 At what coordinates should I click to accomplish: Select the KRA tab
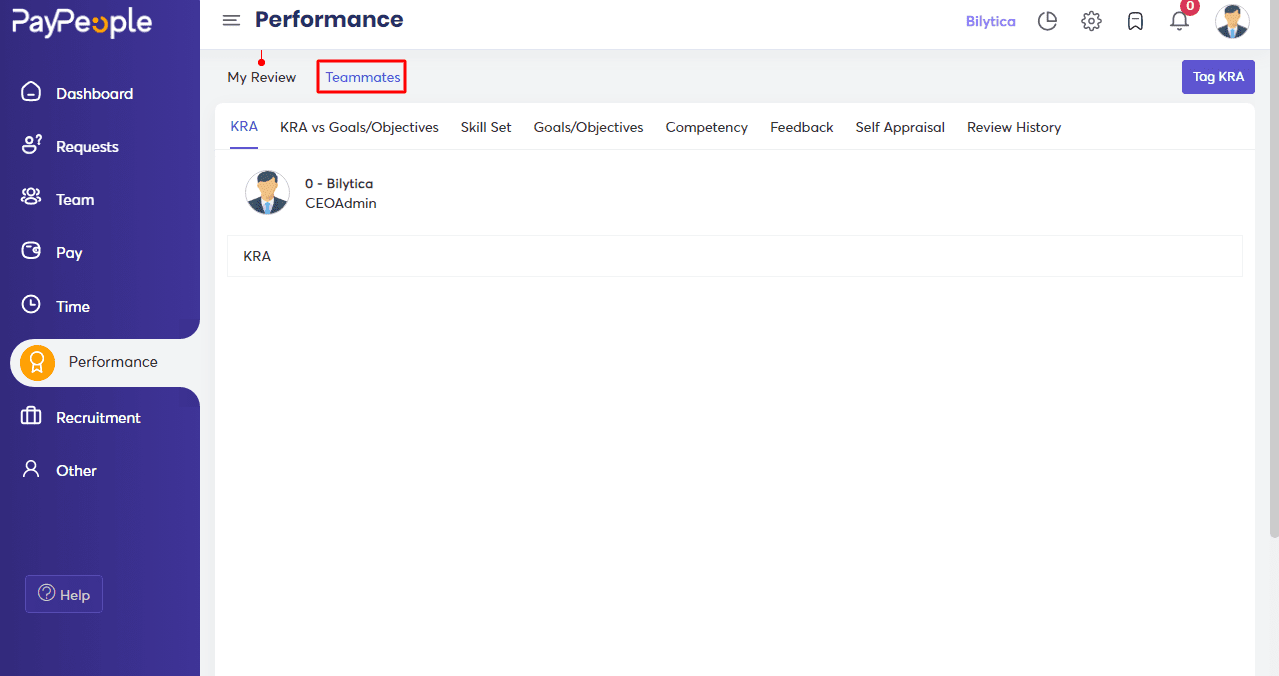click(x=244, y=127)
